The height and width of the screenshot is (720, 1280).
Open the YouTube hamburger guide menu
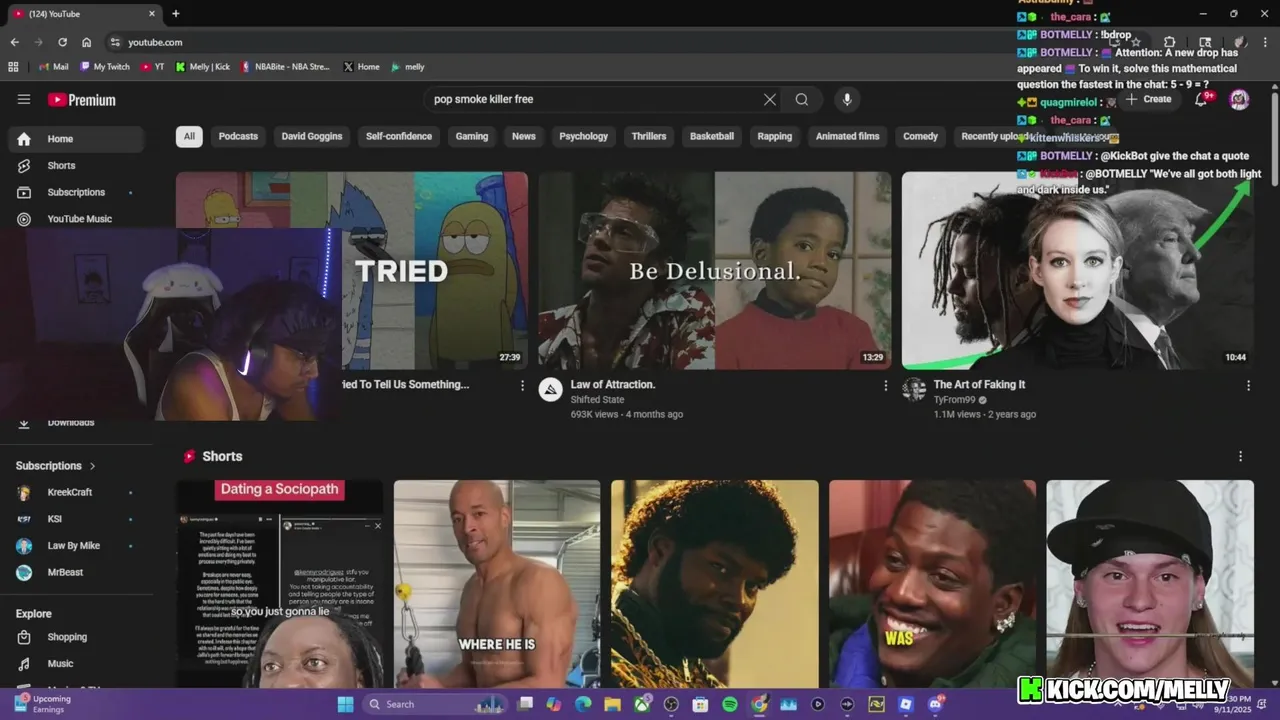click(24, 99)
